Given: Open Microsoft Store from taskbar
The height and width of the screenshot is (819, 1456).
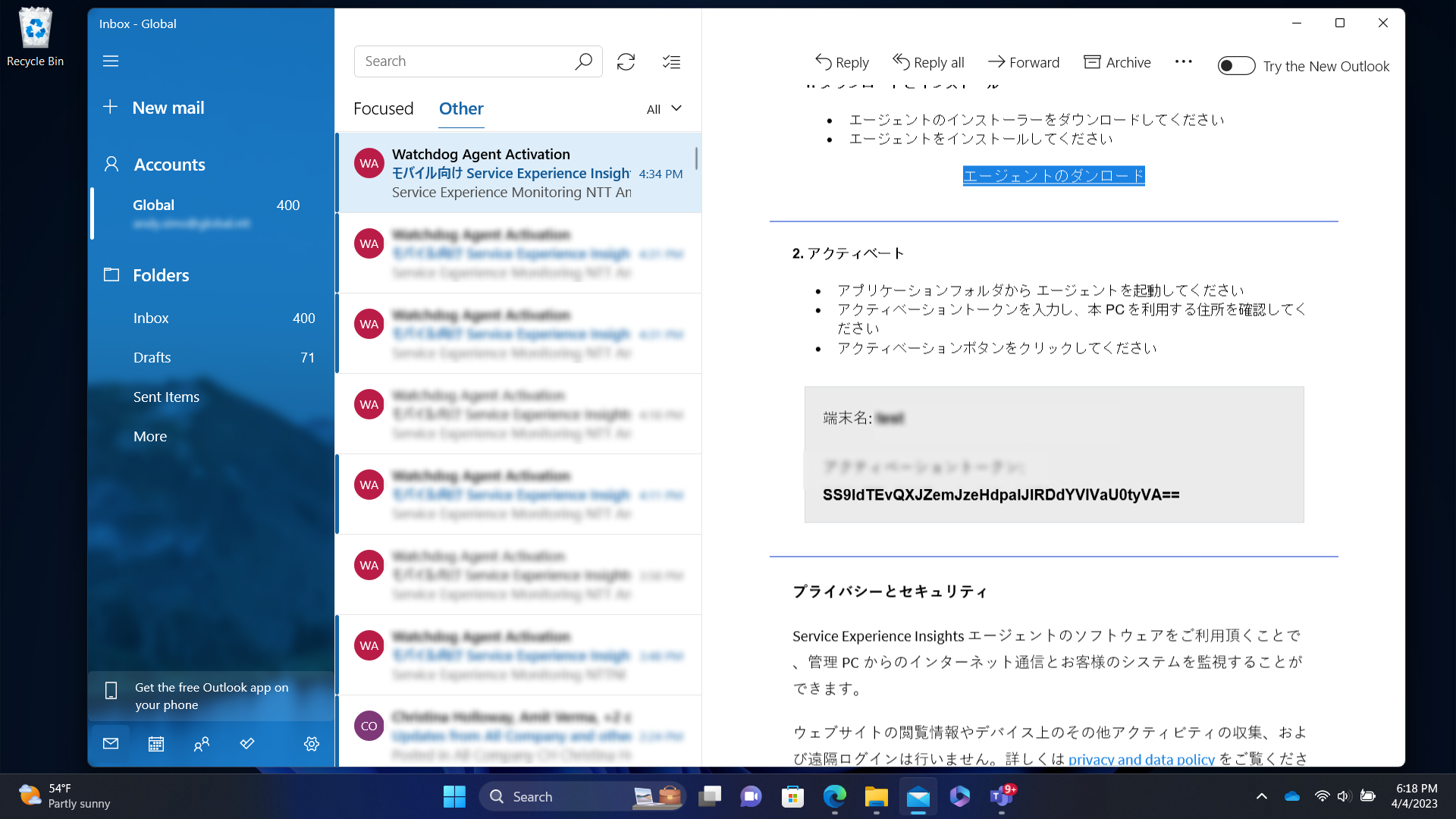Looking at the screenshot, I should pyautogui.click(x=793, y=796).
